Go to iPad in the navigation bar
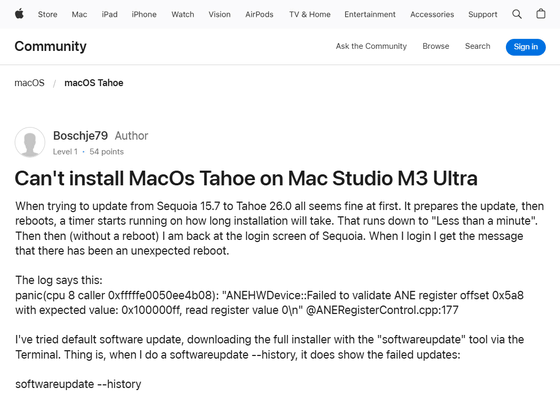Screen dimensions: 560x409 click(109, 15)
